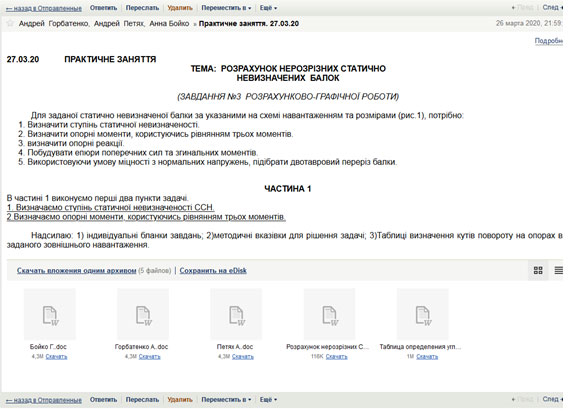The image size is (571, 411).
Task: Download Таблица определения file via Скачать
Action: click(x=427, y=357)
